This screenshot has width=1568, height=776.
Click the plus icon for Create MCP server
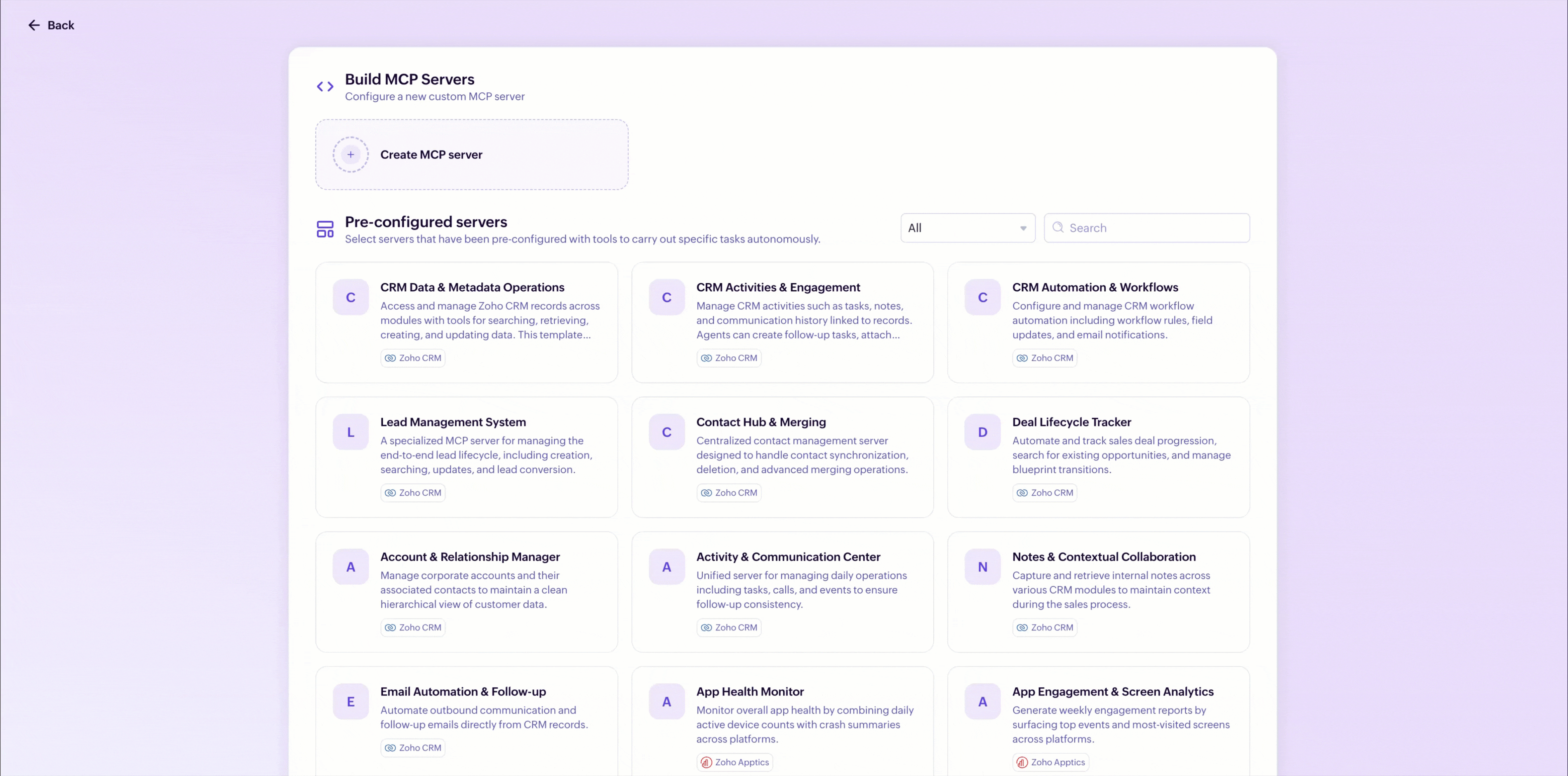(x=351, y=155)
